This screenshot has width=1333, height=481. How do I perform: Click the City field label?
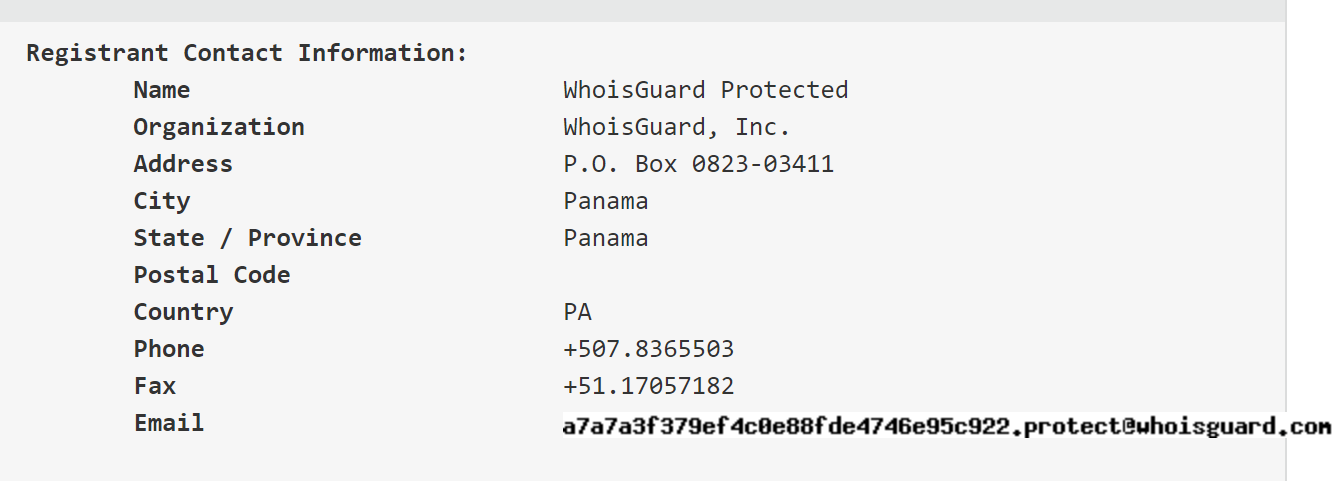(161, 201)
